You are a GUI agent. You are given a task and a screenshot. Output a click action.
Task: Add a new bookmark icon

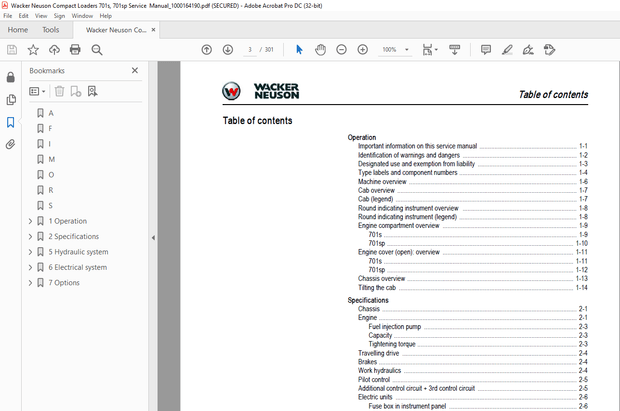[x=76, y=91]
